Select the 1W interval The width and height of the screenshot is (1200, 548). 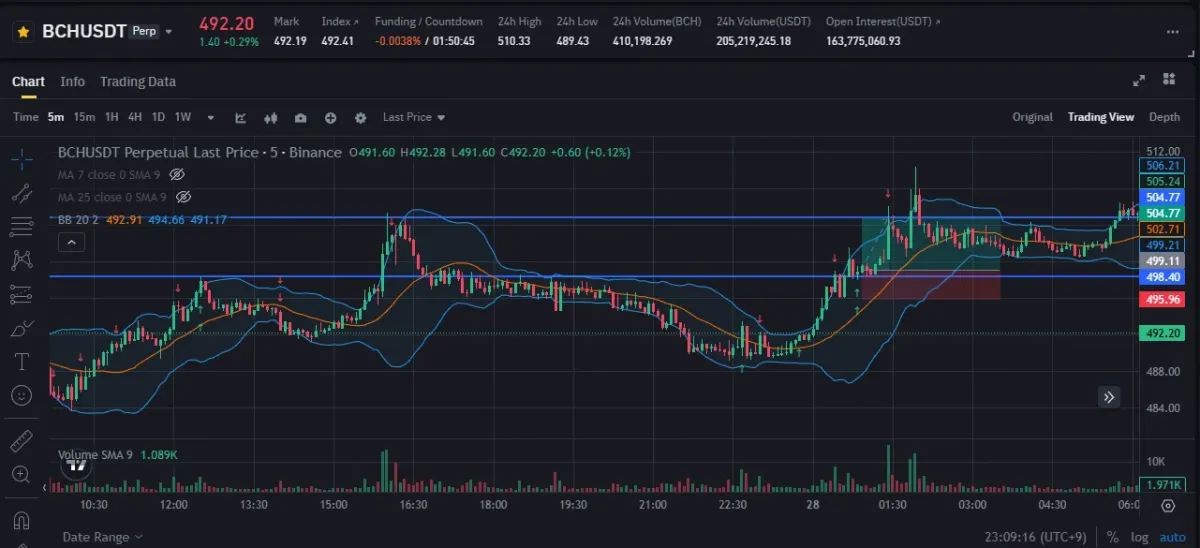point(183,117)
